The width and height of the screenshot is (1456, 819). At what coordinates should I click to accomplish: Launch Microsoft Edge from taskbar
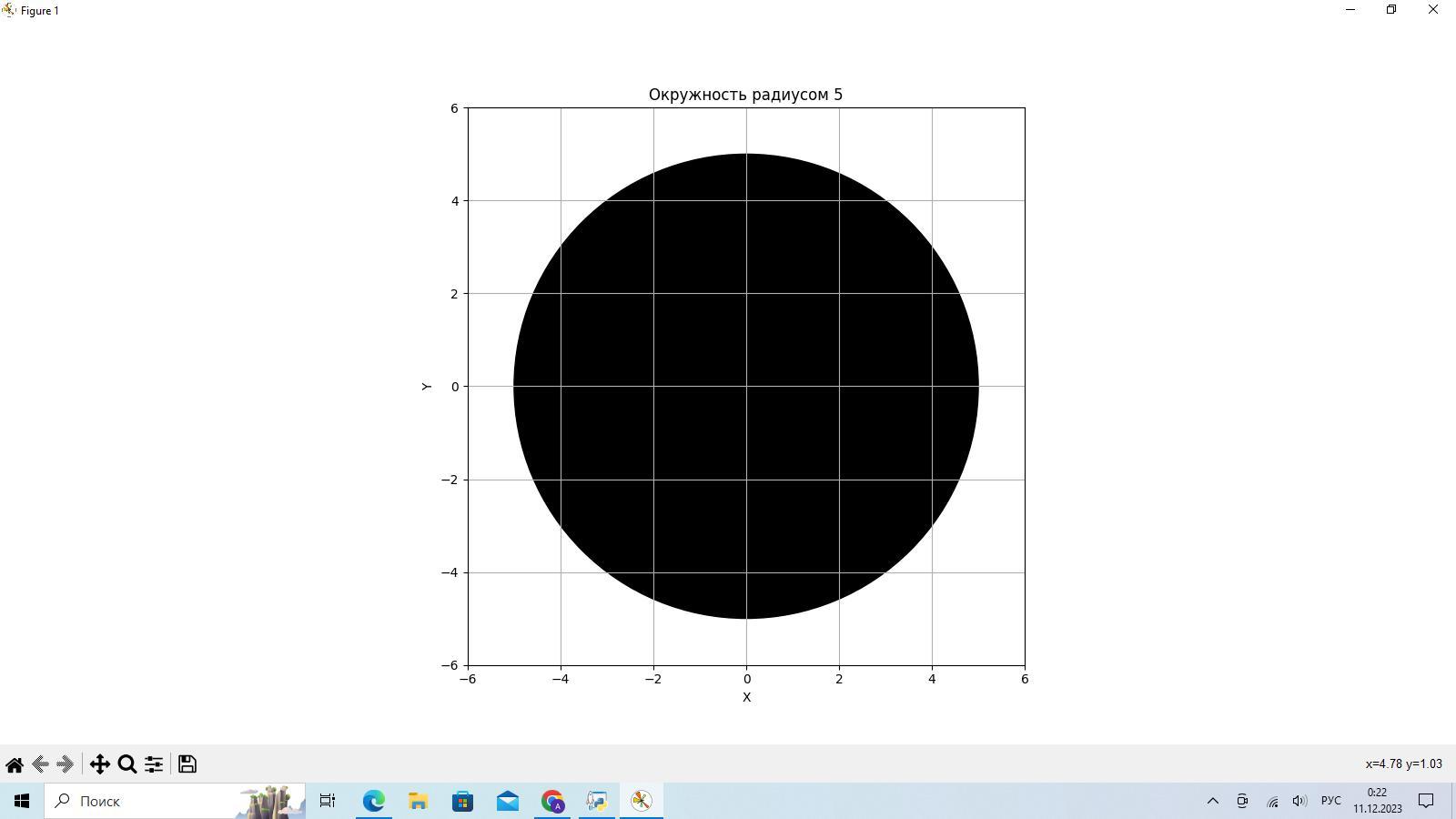[373, 801]
